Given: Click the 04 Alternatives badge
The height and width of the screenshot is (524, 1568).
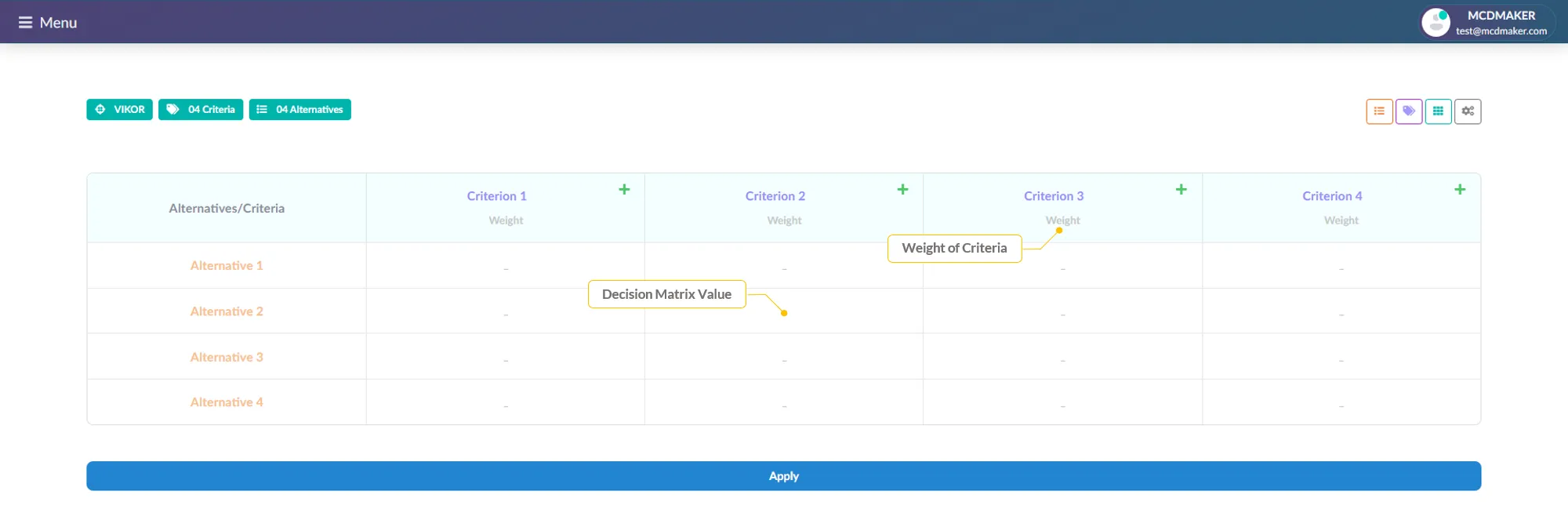Looking at the screenshot, I should point(300,110).
